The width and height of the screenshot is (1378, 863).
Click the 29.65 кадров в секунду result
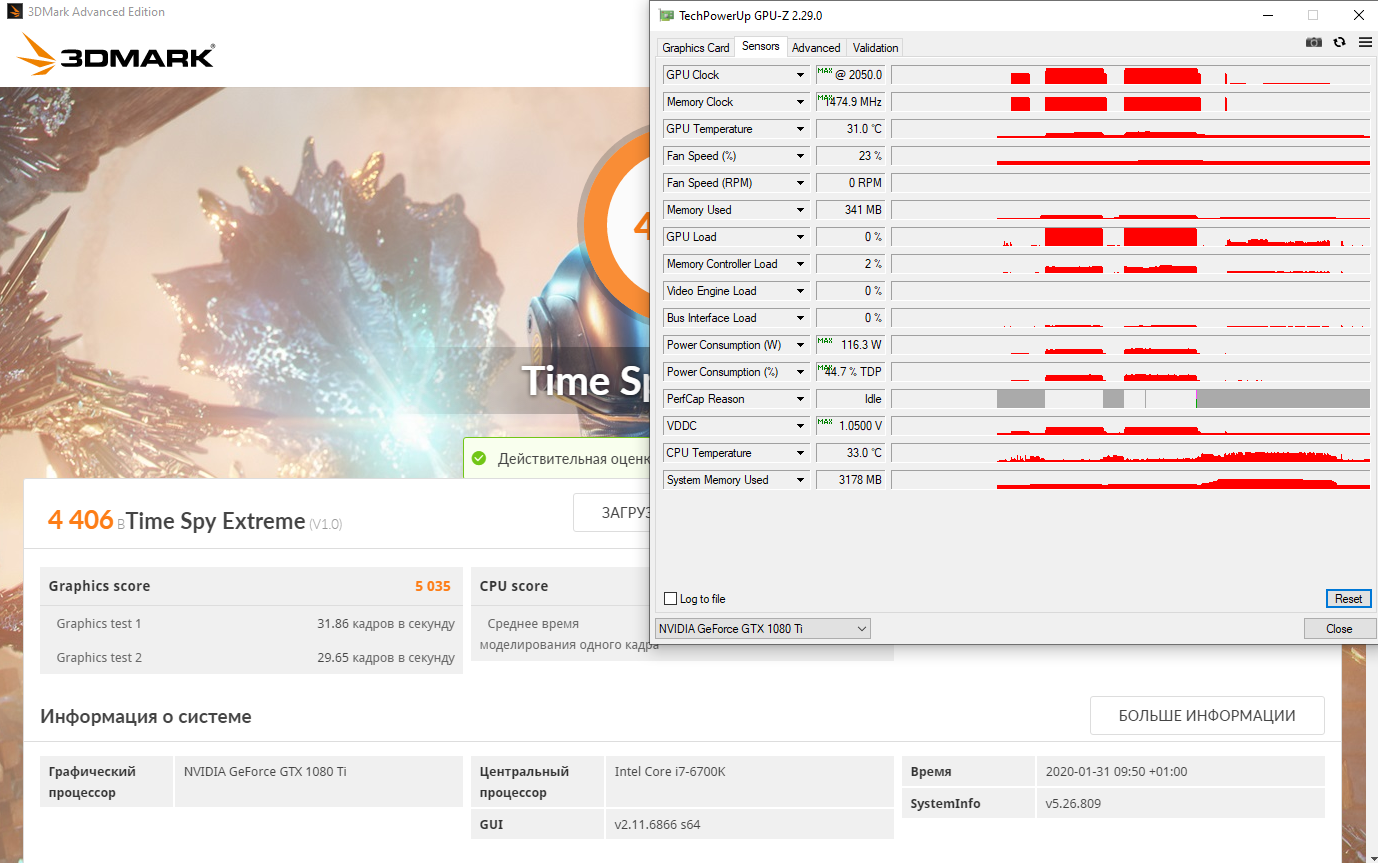(386, 658)
